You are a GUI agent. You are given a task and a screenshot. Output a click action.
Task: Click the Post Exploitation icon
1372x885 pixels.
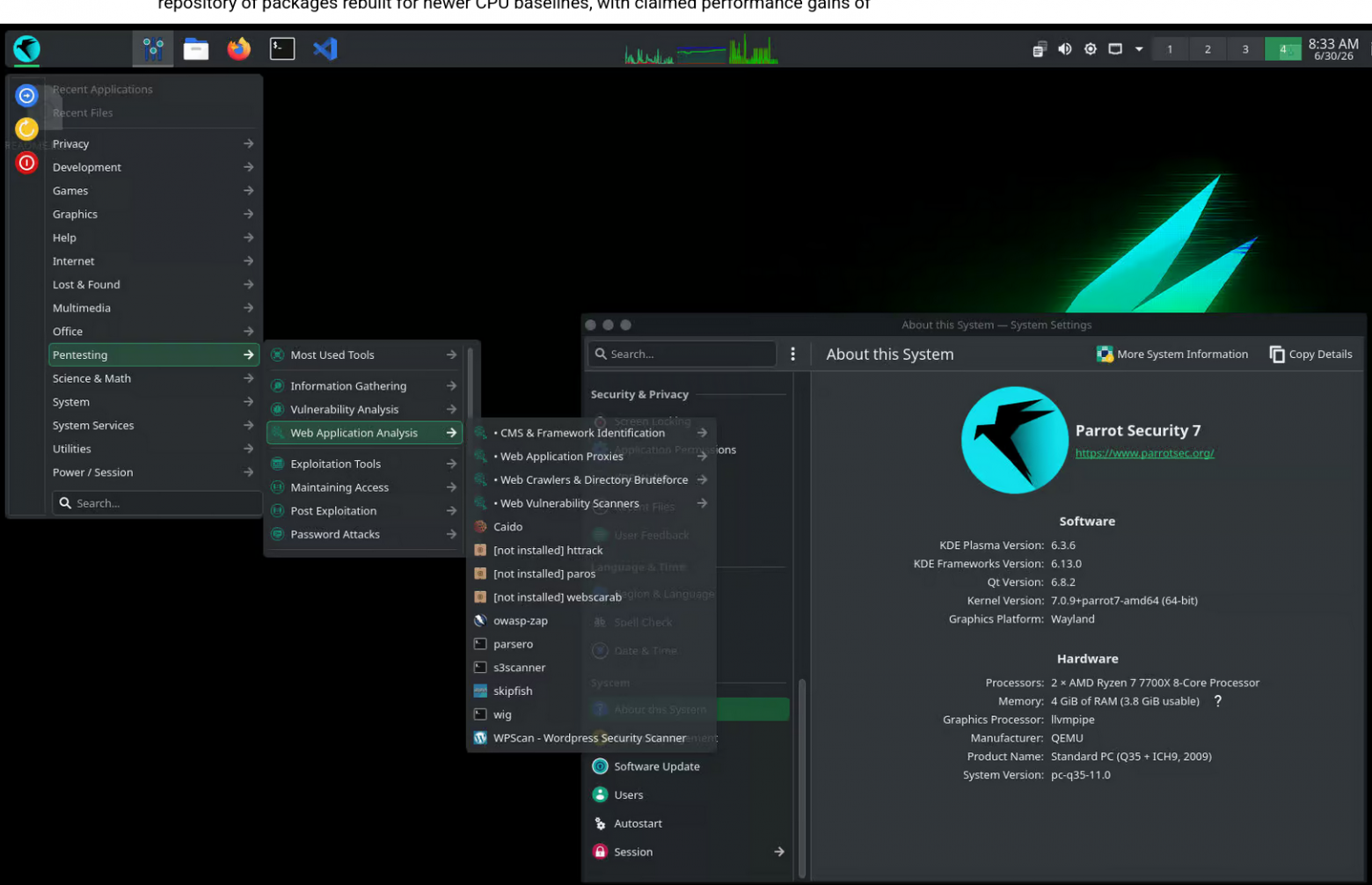[x=277, y=510]
